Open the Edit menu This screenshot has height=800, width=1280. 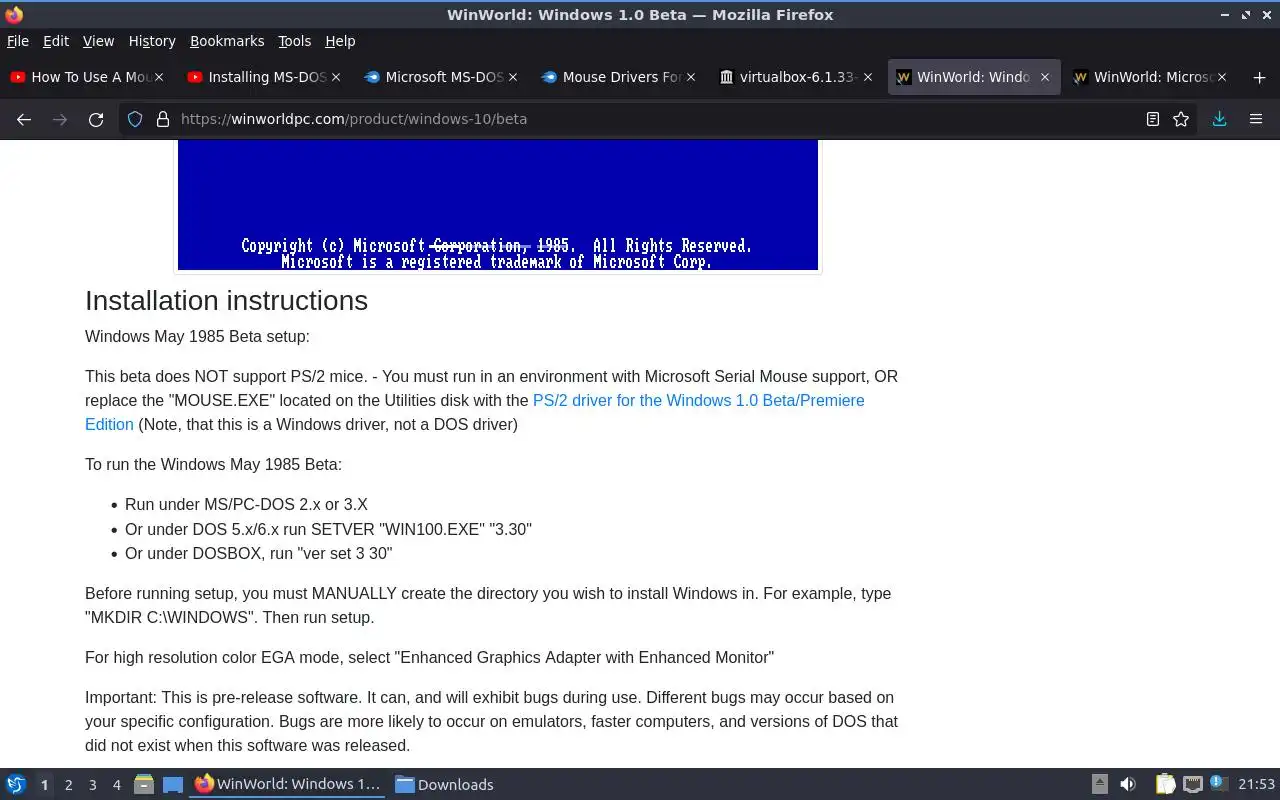[x=56, y=41]
